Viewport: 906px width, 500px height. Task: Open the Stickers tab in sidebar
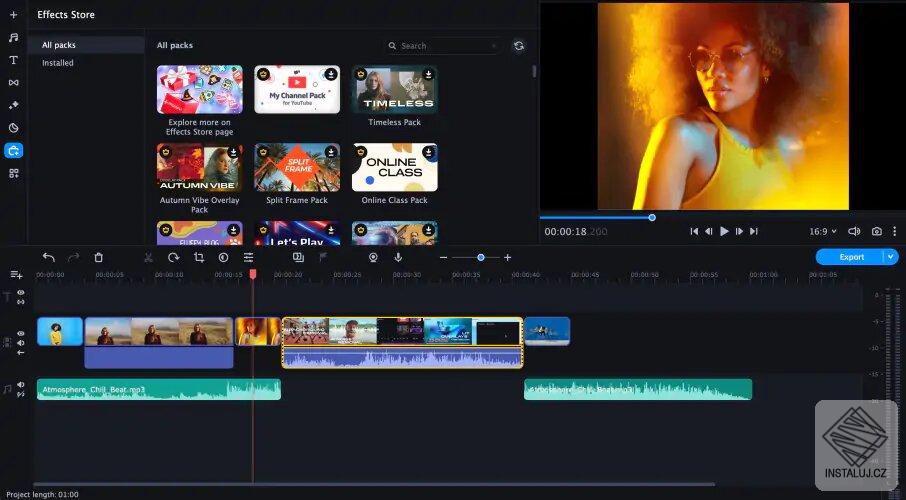(x=14, y=128)
